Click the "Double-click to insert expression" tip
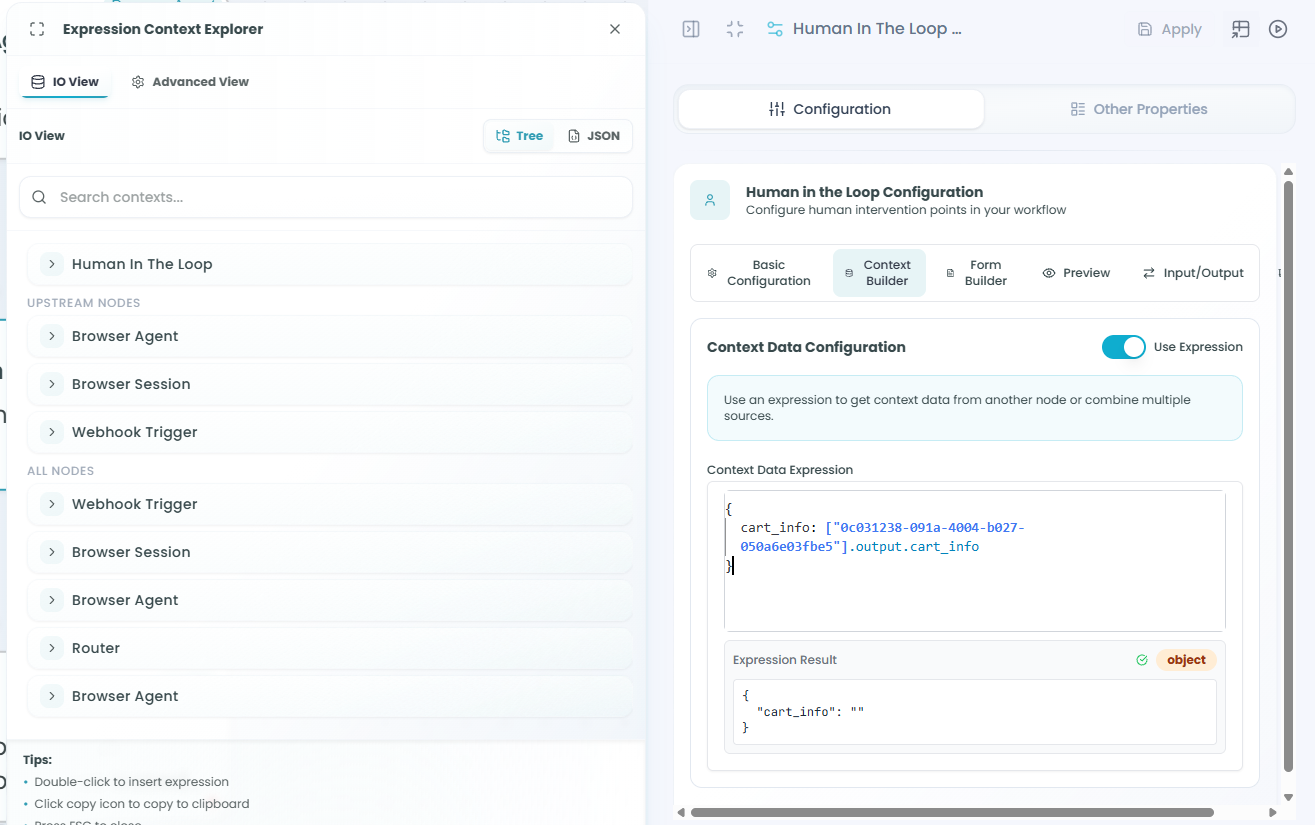 click(131, 782)
